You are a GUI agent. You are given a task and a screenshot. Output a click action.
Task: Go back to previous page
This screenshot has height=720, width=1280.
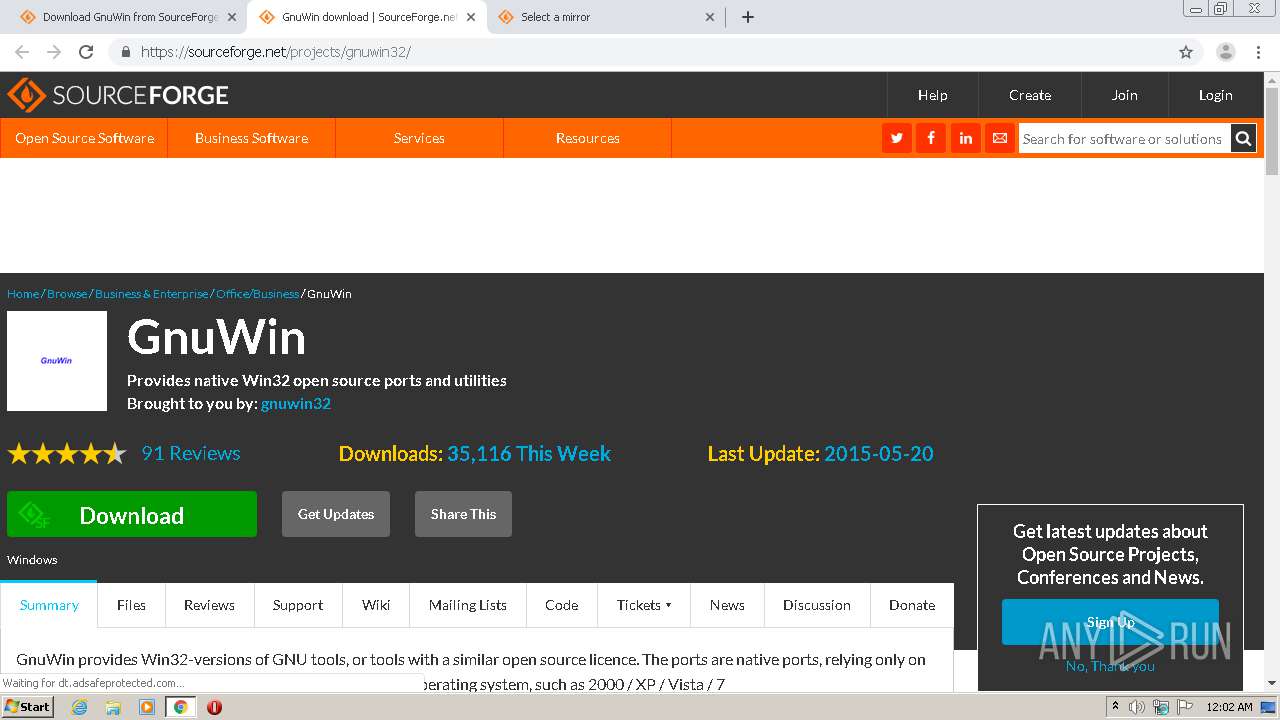click(22, 52)
